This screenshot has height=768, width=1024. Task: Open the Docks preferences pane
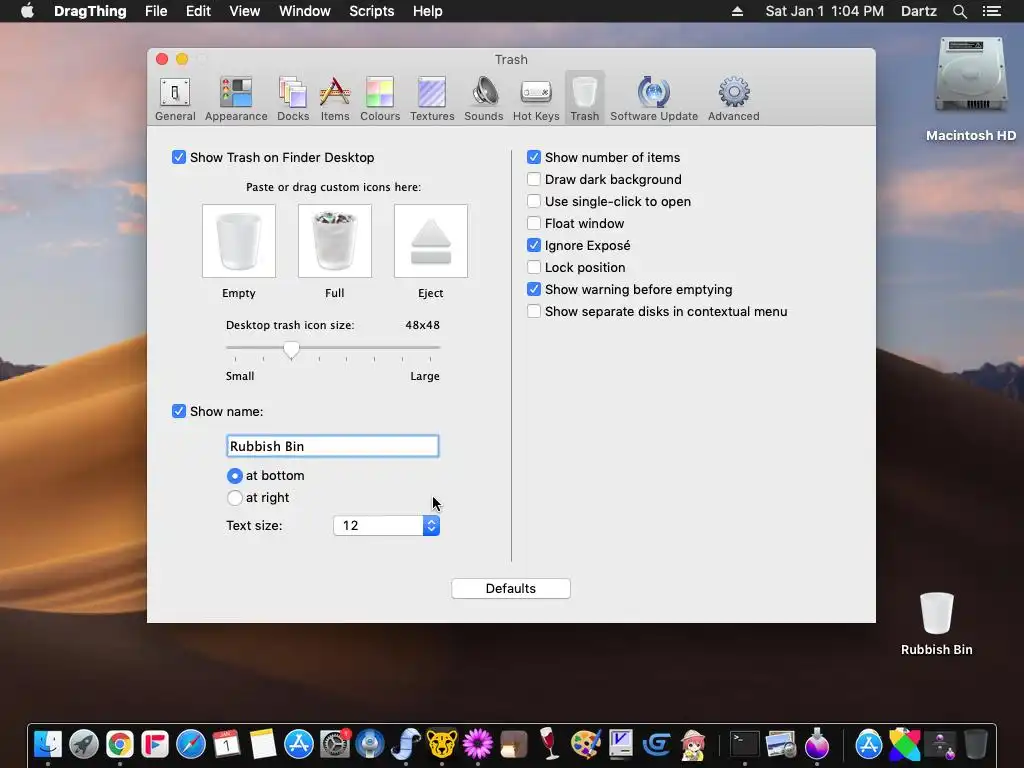tap(293, 99)
